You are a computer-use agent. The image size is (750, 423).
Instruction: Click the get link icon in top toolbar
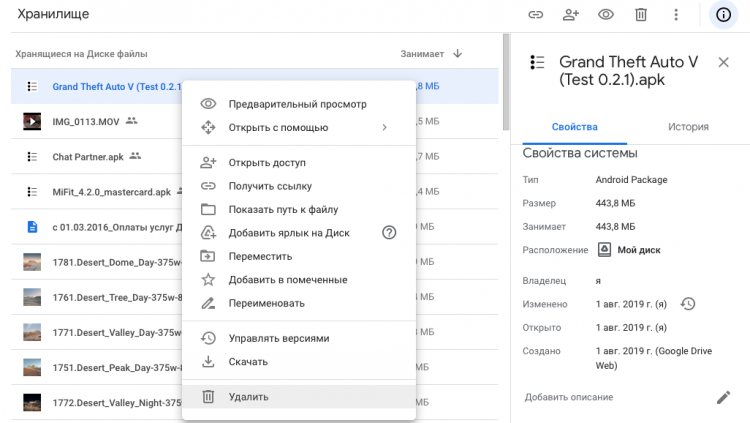(x=535, y=15)
